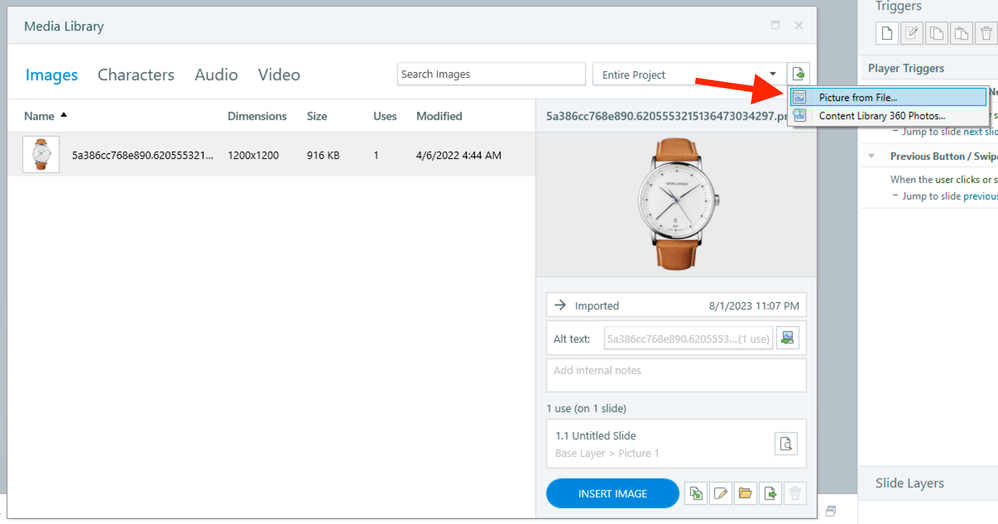The width and height of the screenshot is (998, 524).
Task: Click copy trigger icon in Triggers panel
Action: pyautogui.click(x=936, y=33)
